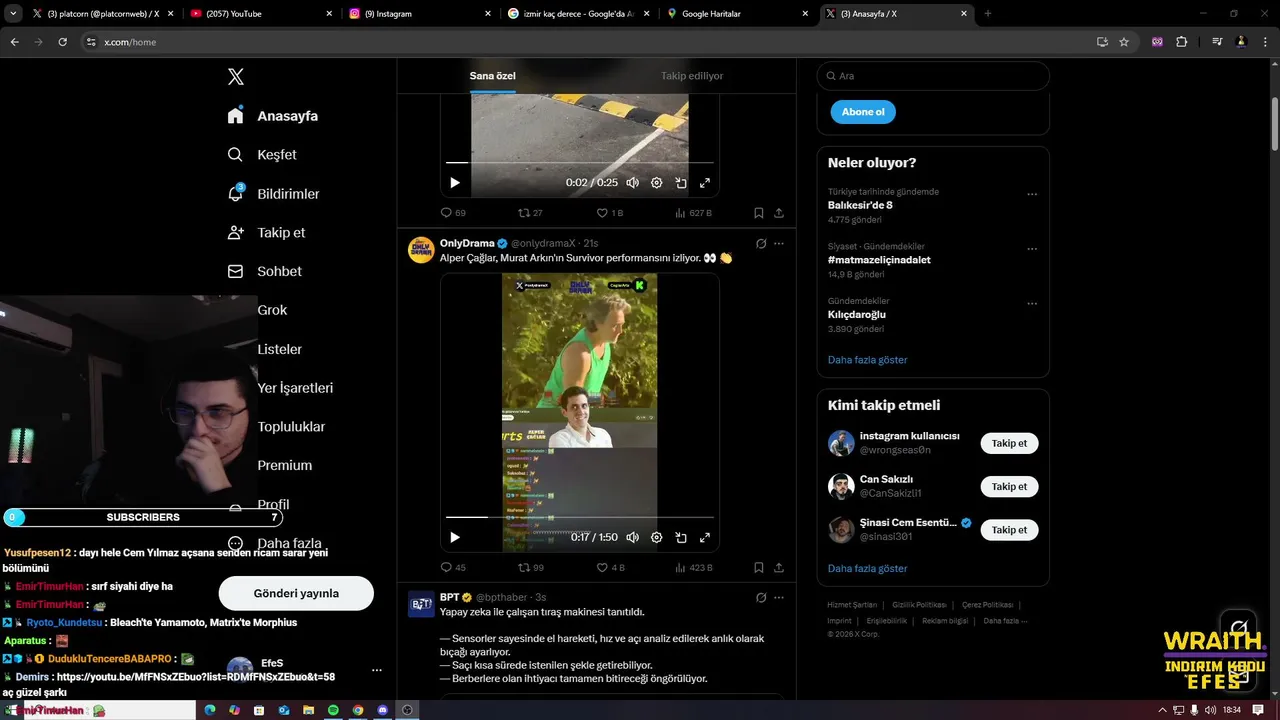The image size is (1280, 720).
Task: Click the Ara search field
Action: 933,76
